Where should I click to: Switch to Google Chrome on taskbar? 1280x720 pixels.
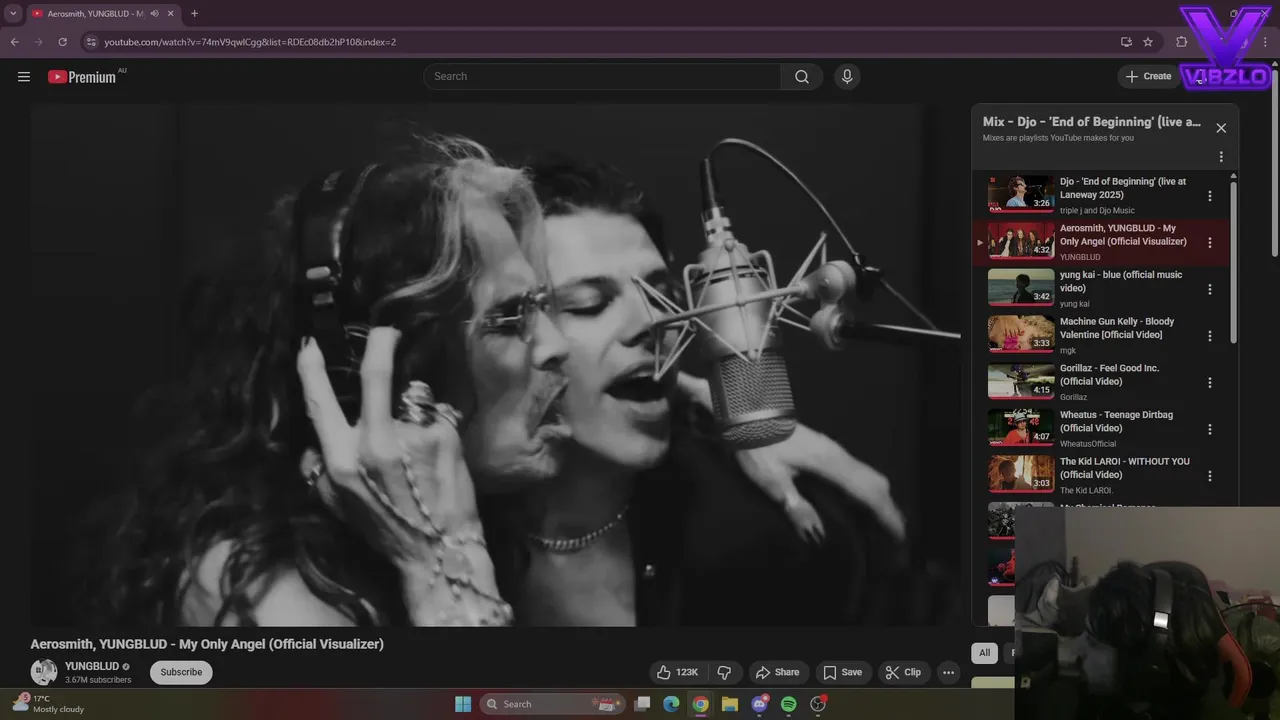point(701,704)
